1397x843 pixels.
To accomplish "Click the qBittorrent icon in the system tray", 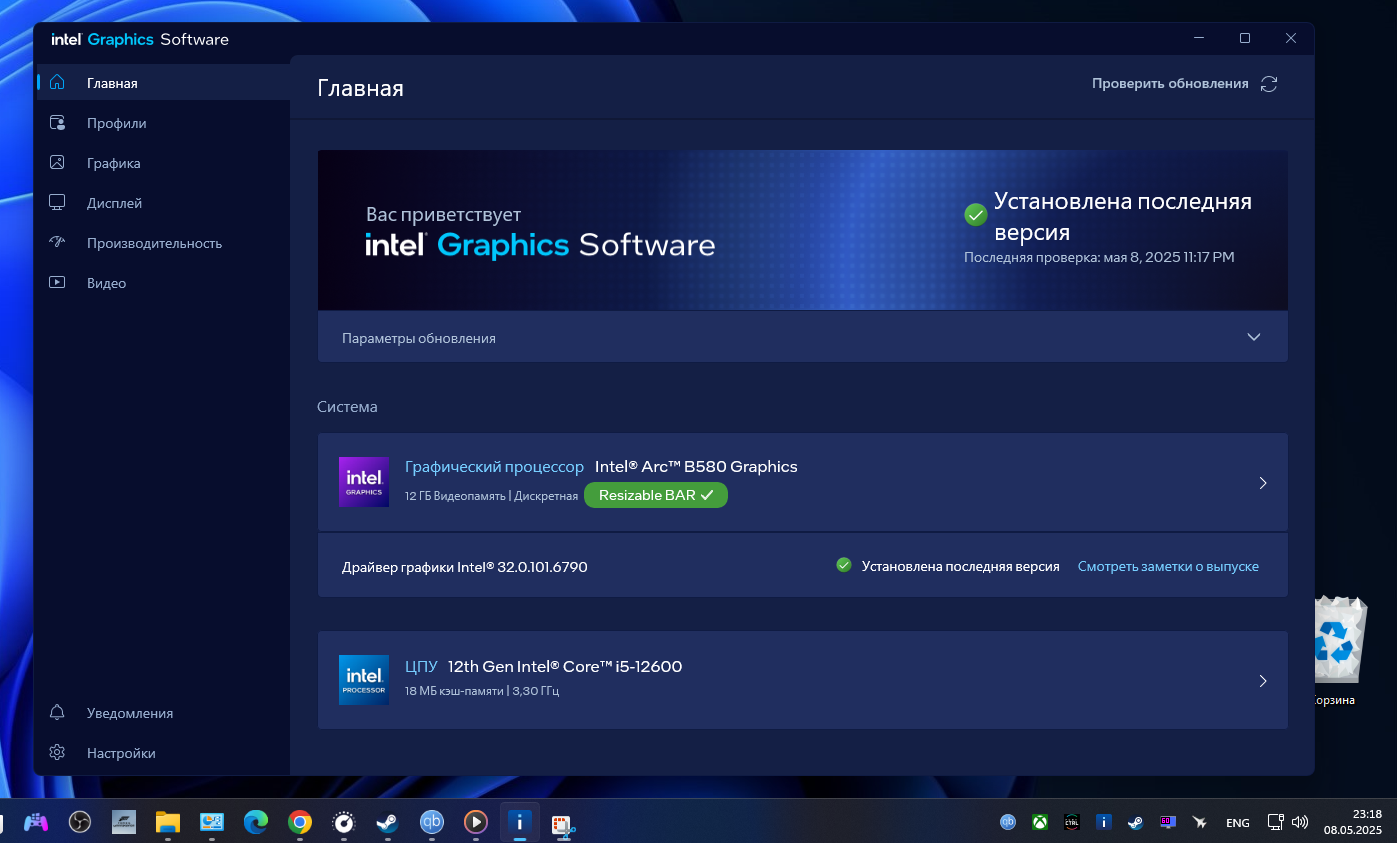I will [x=1008, y=822].
